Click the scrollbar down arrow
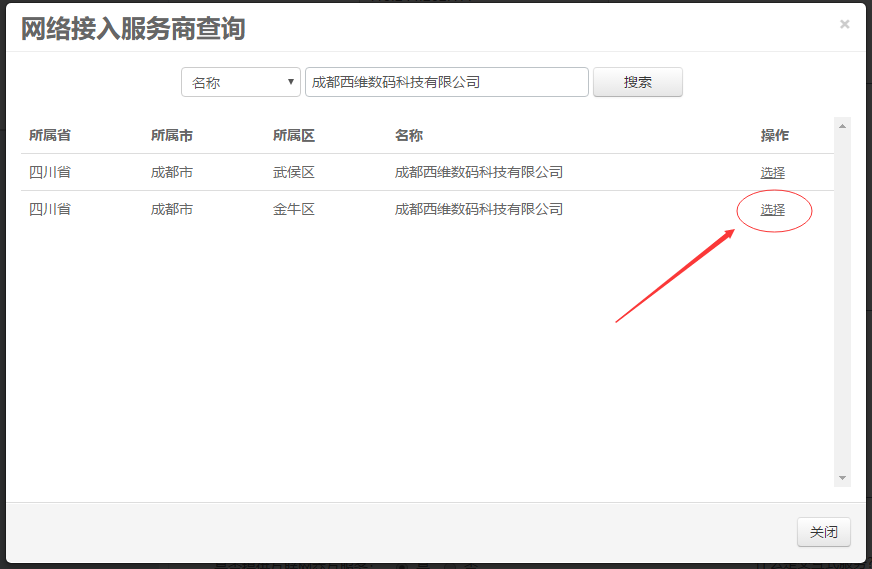Image resolution: width=872 pixels, height=569 pixels. pyautogui.click(x=842, y=478)
